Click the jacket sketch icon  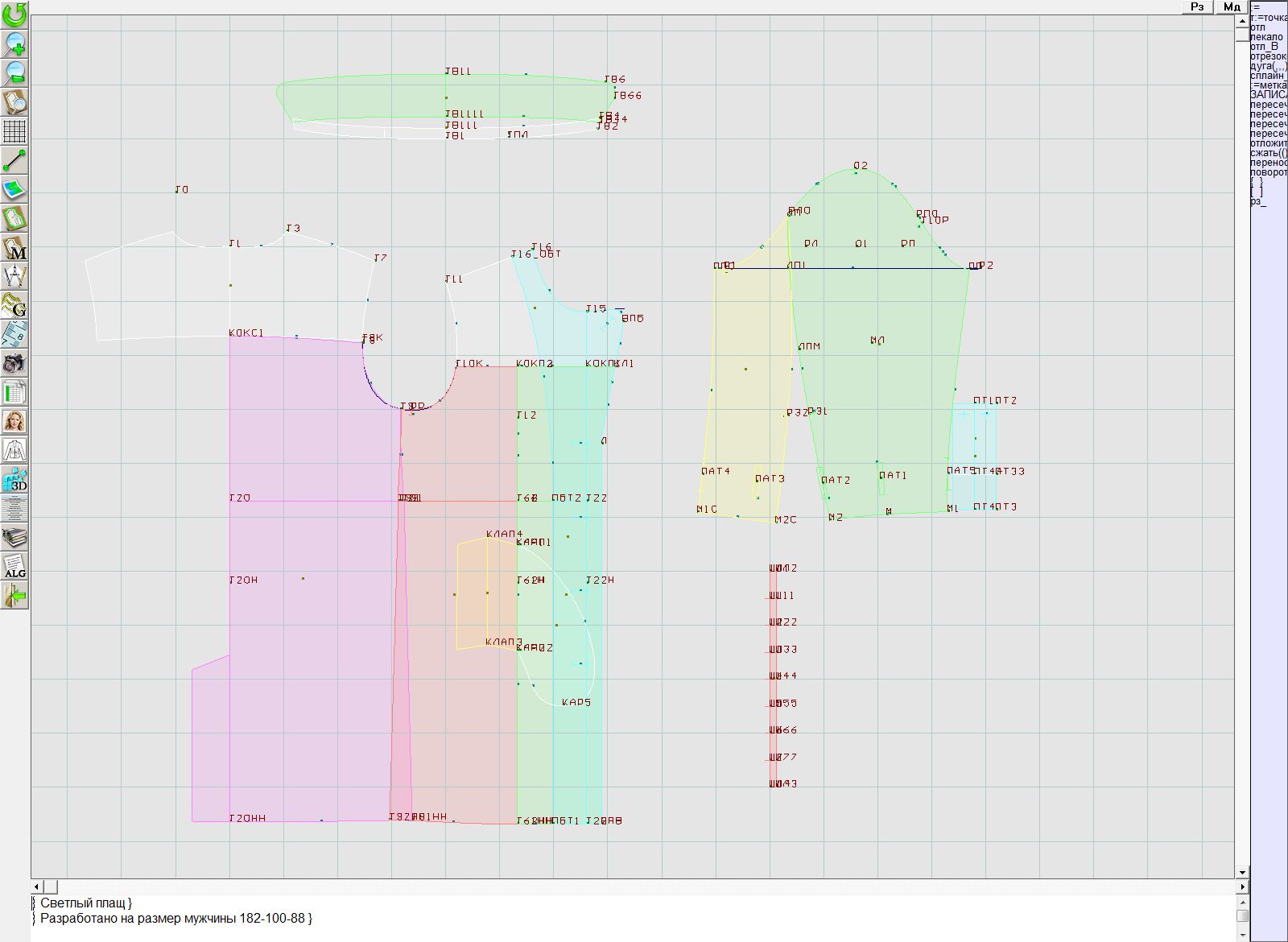[14, 450]
